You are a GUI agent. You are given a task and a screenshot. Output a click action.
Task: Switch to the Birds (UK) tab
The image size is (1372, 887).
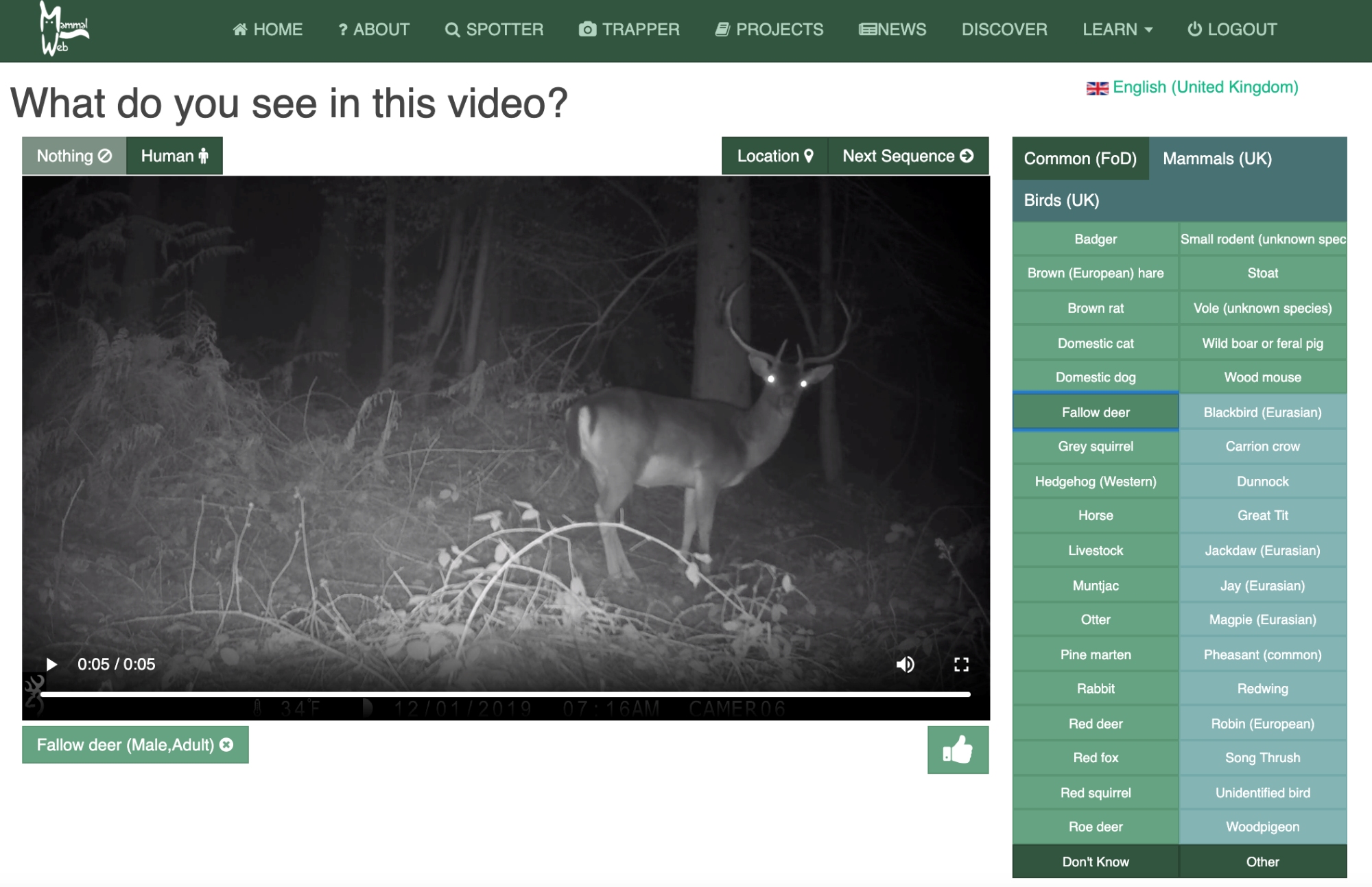point(1061,200)
